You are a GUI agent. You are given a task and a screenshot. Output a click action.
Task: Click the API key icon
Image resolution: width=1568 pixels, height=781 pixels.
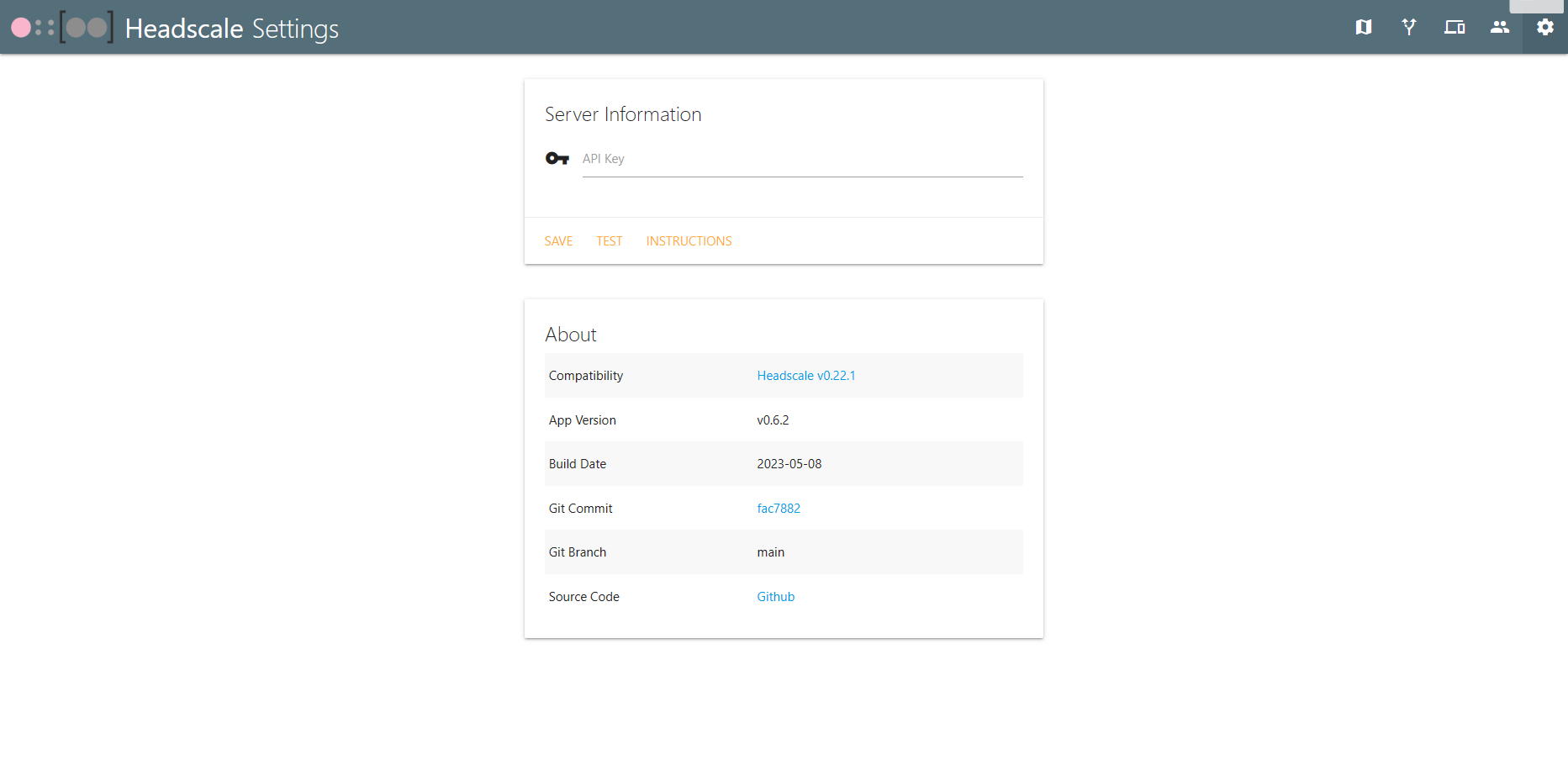point(557,158)
